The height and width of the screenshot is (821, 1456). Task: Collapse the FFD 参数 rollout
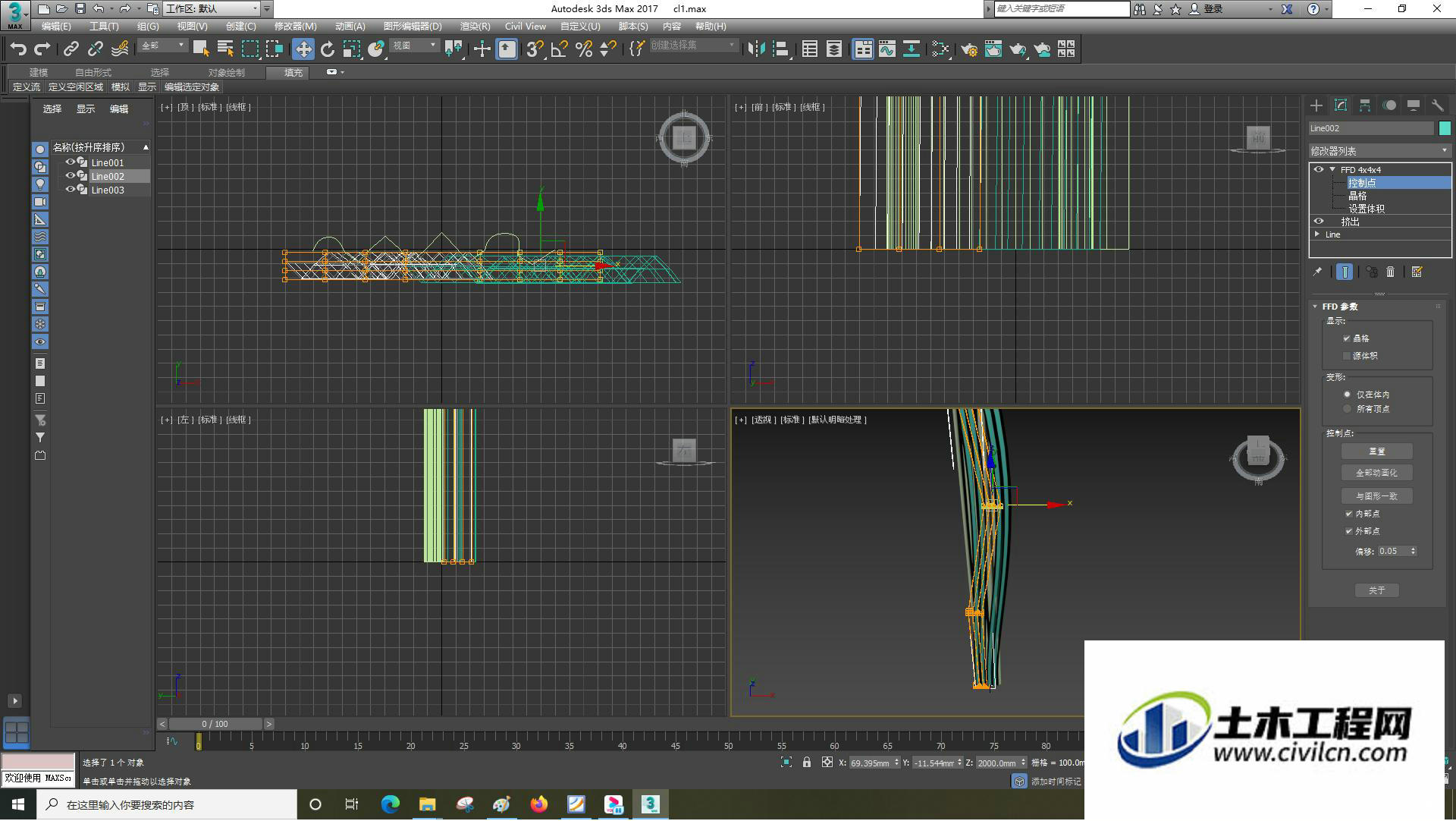click(x=1316, y=307)
